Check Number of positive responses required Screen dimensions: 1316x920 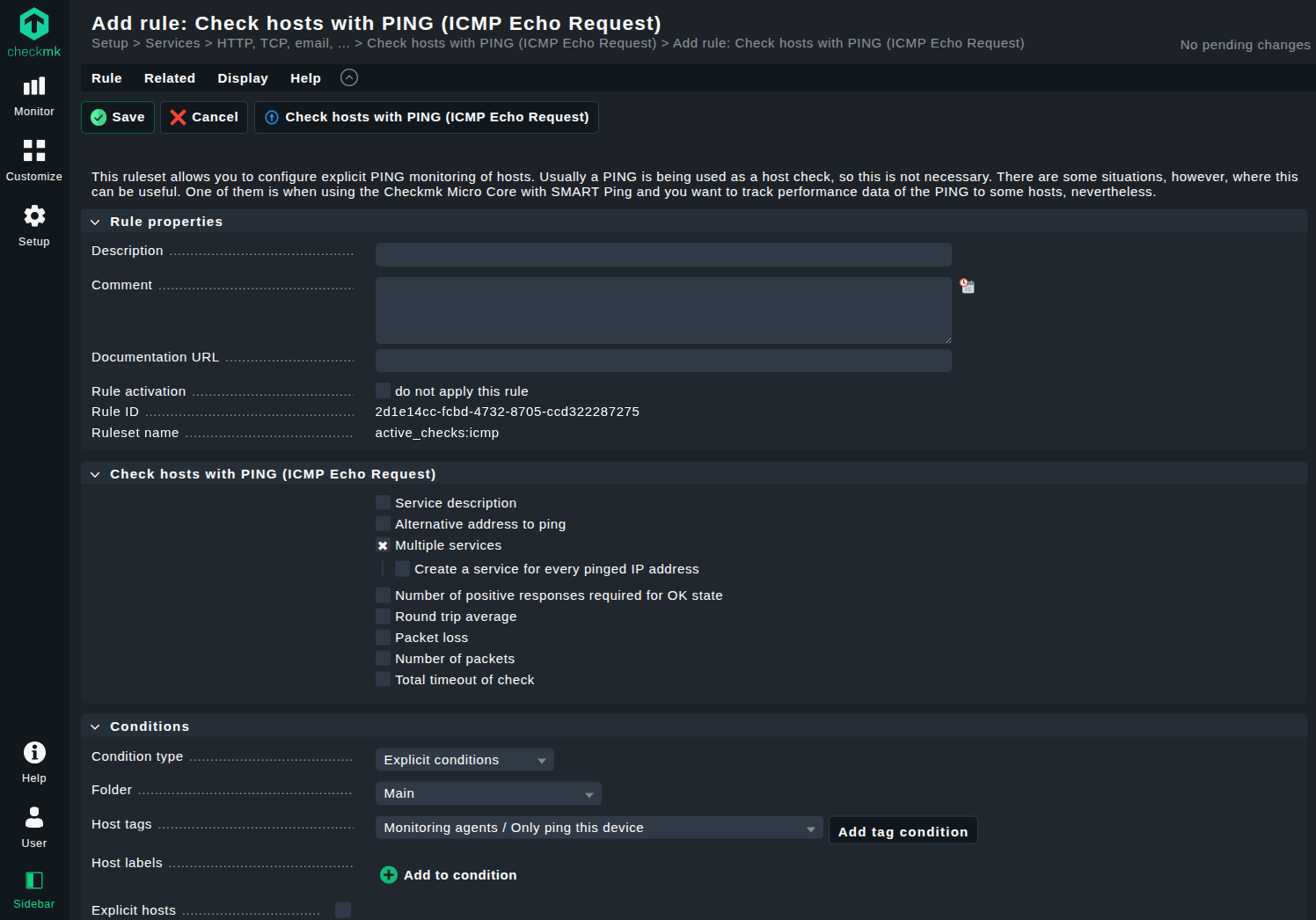[x=383, y=595]
